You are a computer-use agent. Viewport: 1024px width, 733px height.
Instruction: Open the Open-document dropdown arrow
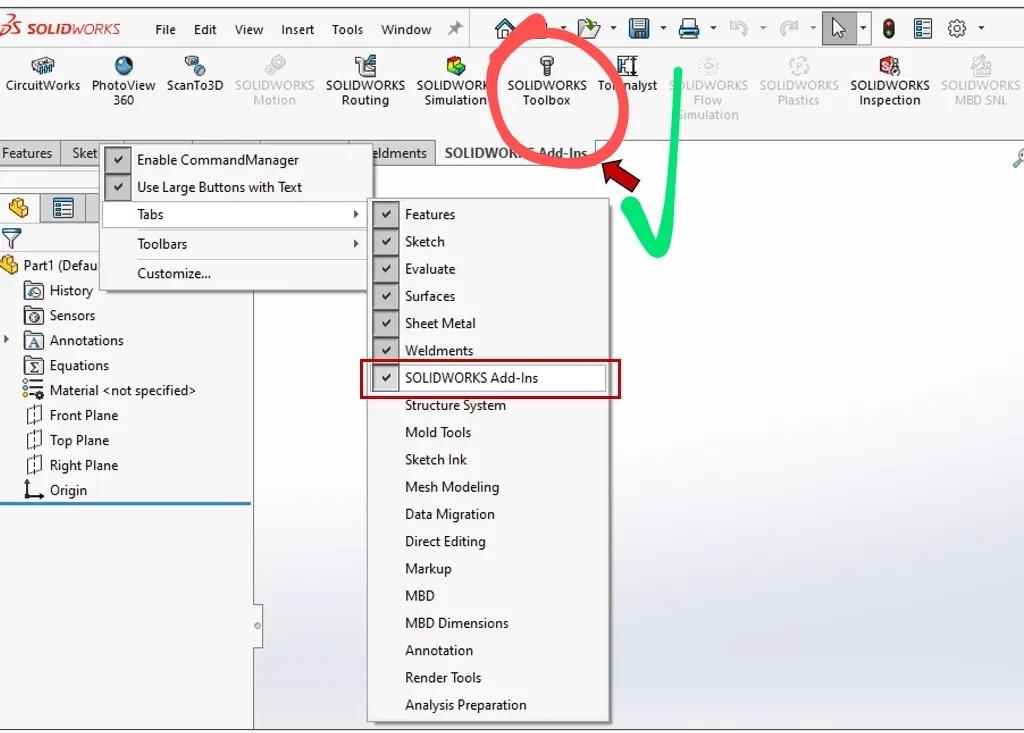pos(613,28)
